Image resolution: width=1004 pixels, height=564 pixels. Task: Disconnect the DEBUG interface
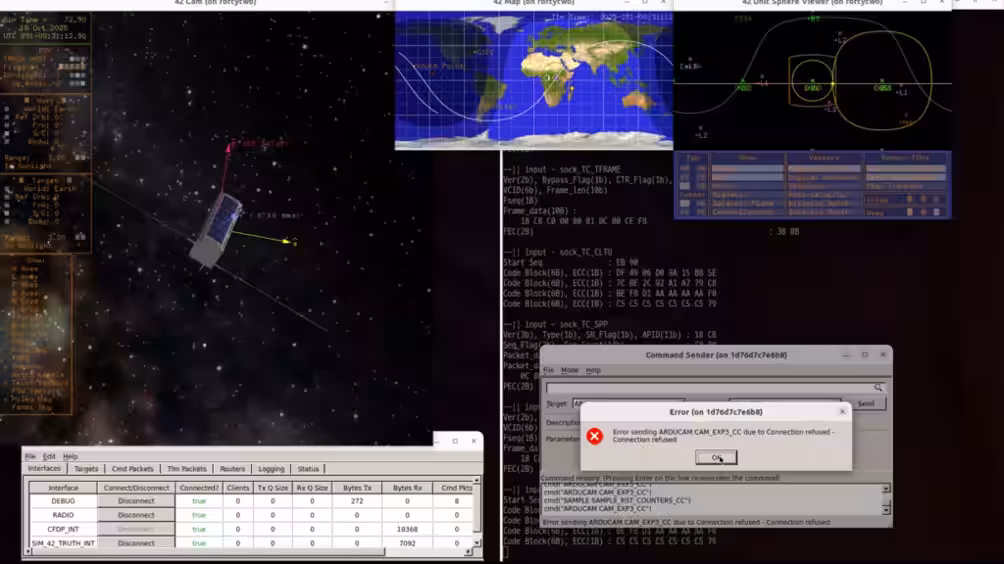136,501
